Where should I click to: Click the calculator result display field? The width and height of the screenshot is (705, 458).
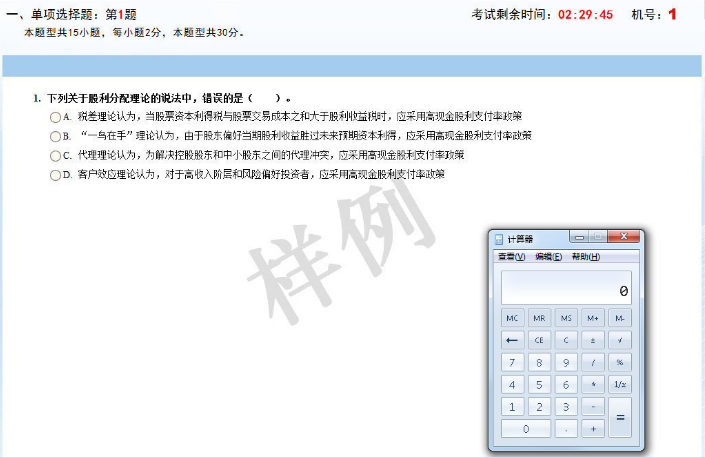click(566, 290)
